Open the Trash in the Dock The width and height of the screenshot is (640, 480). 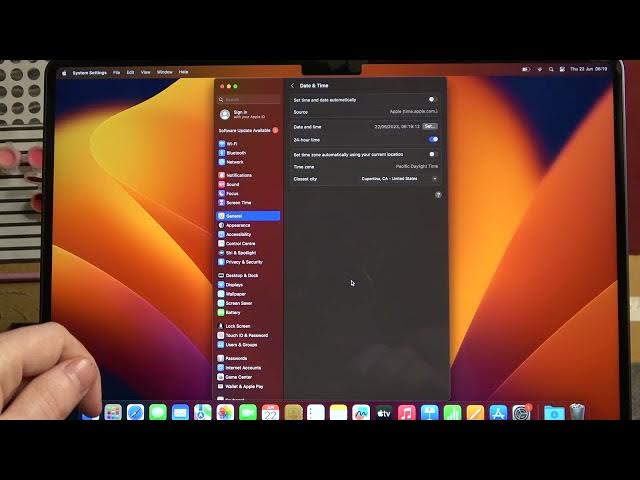(x=577, y=412)
